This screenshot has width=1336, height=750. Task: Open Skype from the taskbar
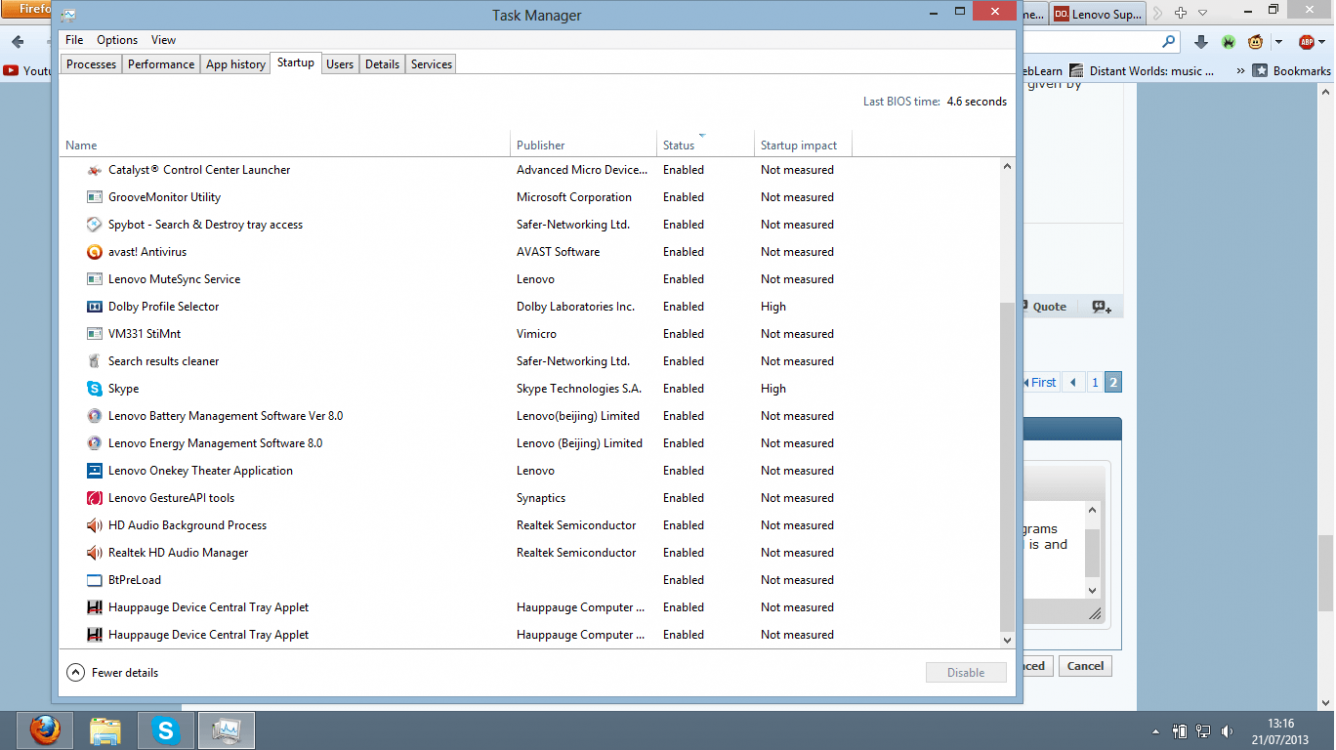[166, 731]
